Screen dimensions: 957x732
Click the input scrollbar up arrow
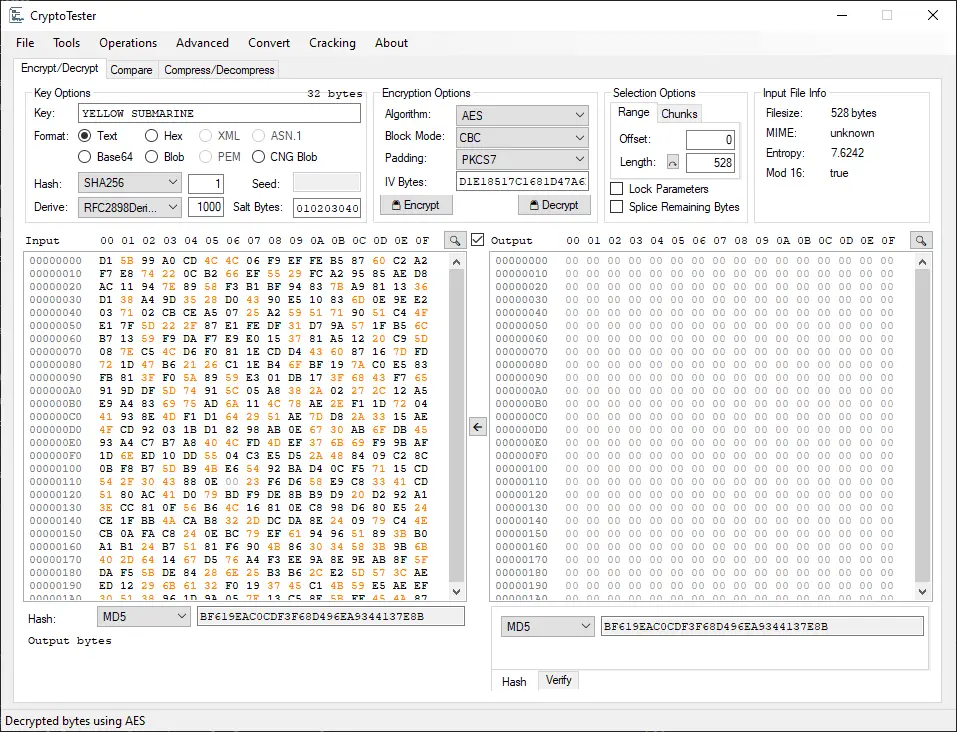pyautogui.click(x=457, y=262)
